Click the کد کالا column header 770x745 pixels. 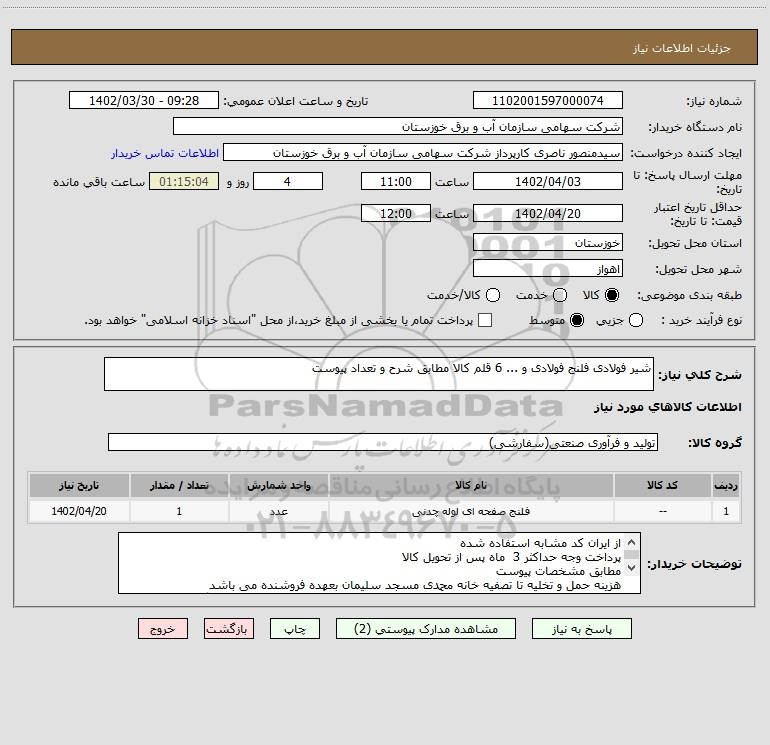click(662, 485)
